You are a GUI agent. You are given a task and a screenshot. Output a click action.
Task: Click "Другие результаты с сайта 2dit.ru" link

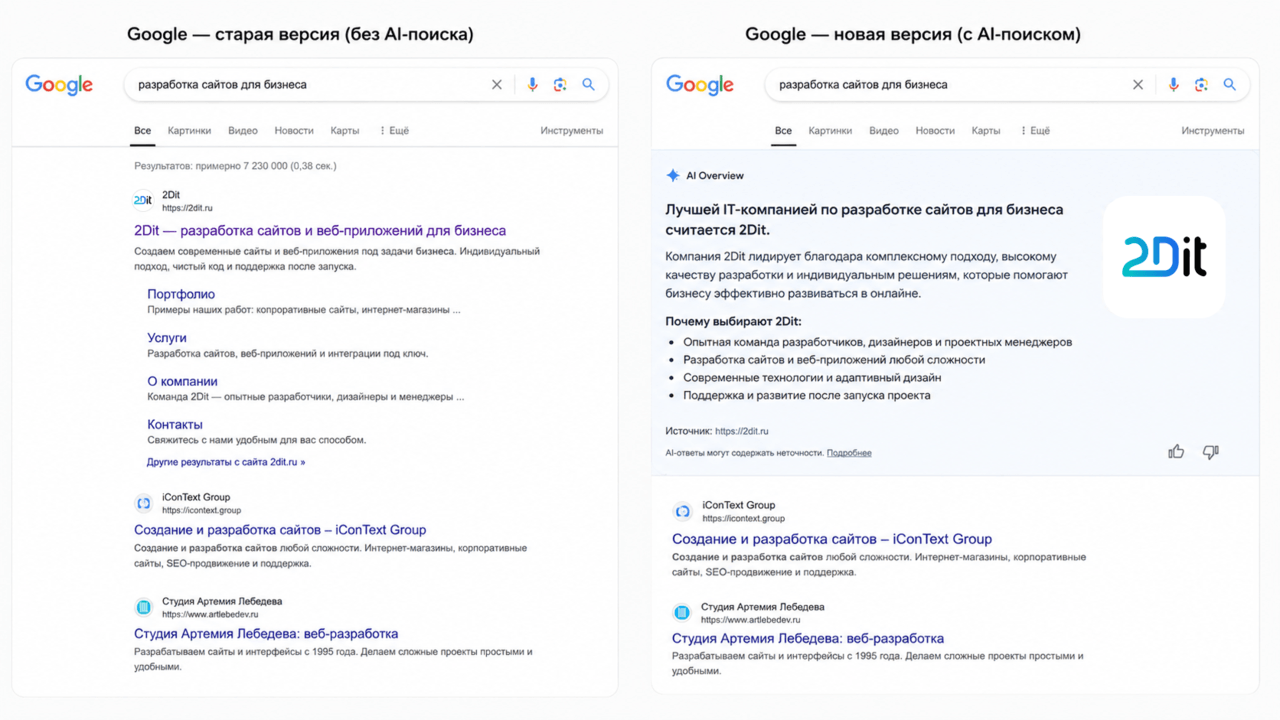click(x=226, y=462)
